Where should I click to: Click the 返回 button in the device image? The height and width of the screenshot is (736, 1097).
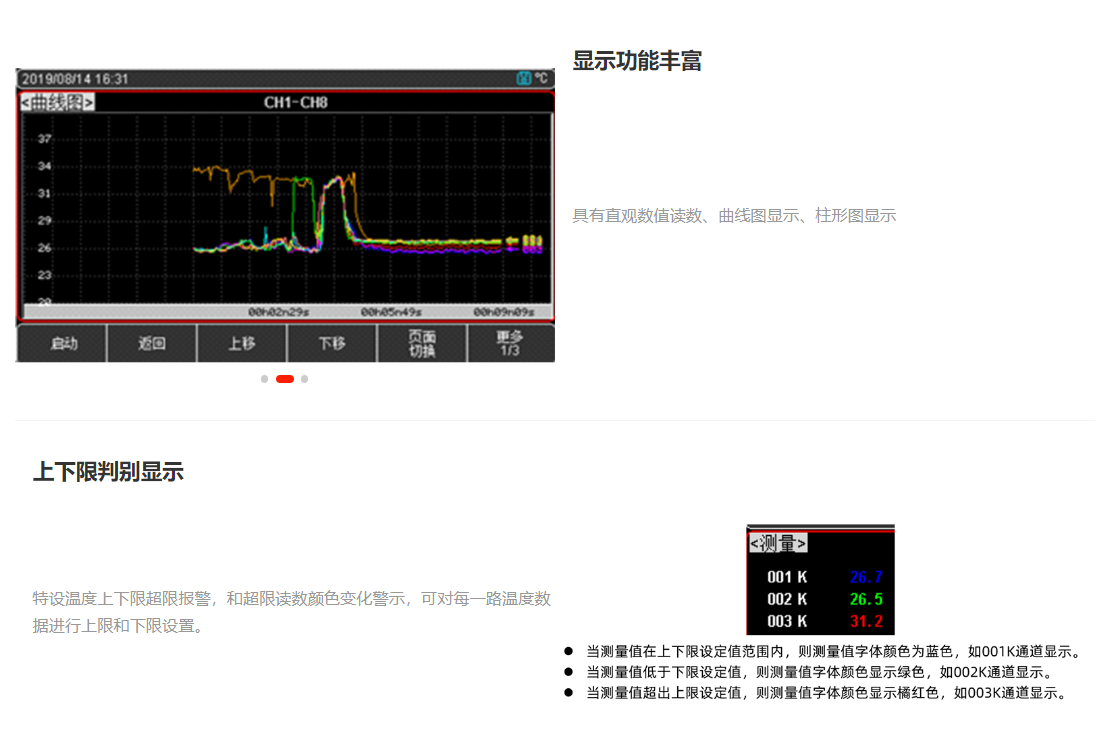point(152,344)
